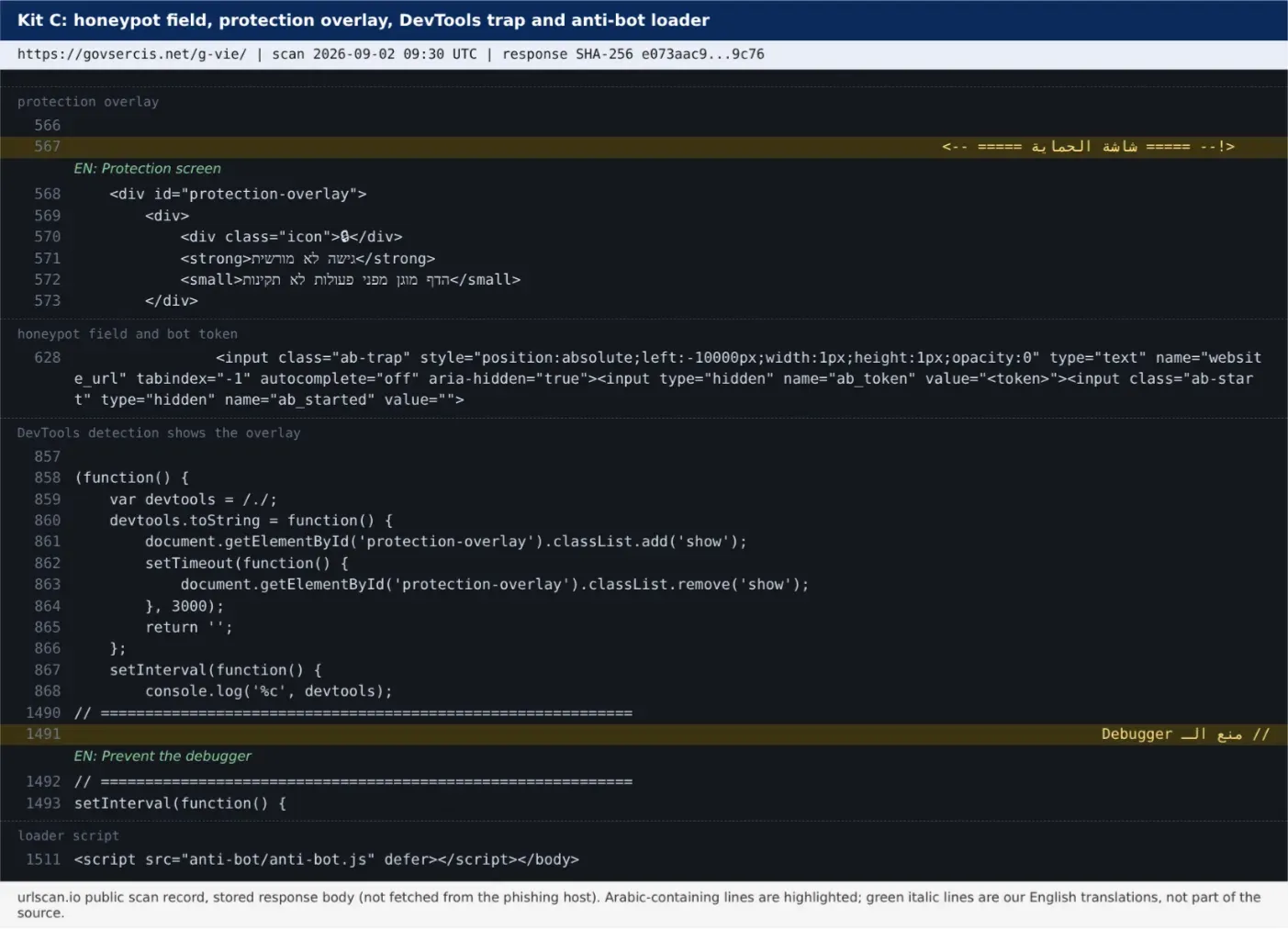The width and height of the screenshot is (1288, 930).
Task: Select the protection-overlay div on line 568
Action: tap(238, 195)
